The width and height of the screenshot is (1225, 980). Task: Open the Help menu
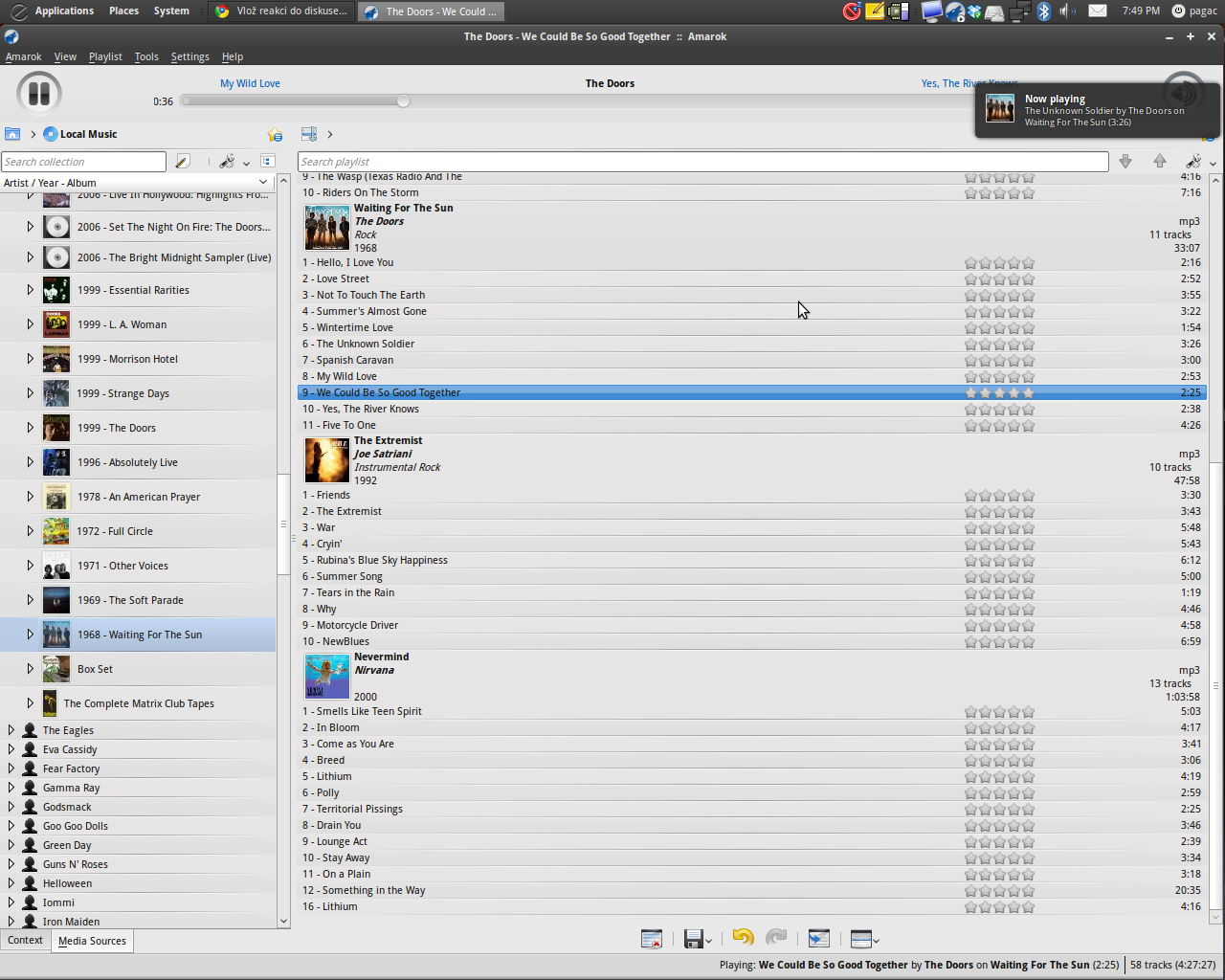click(x=233, y=56)
